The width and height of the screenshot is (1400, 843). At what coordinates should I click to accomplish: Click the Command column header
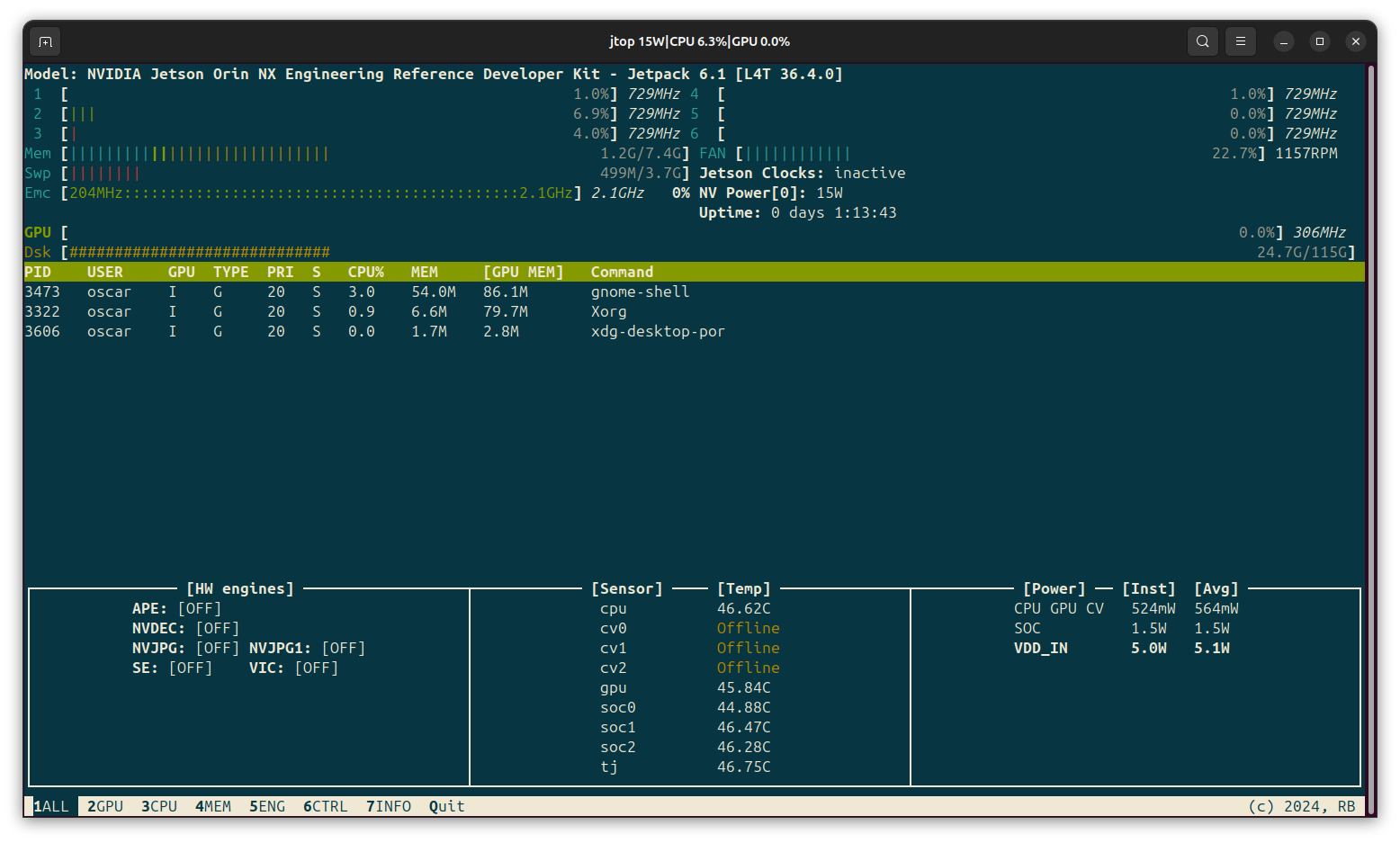pyautogui.click(x=623, y=272)
